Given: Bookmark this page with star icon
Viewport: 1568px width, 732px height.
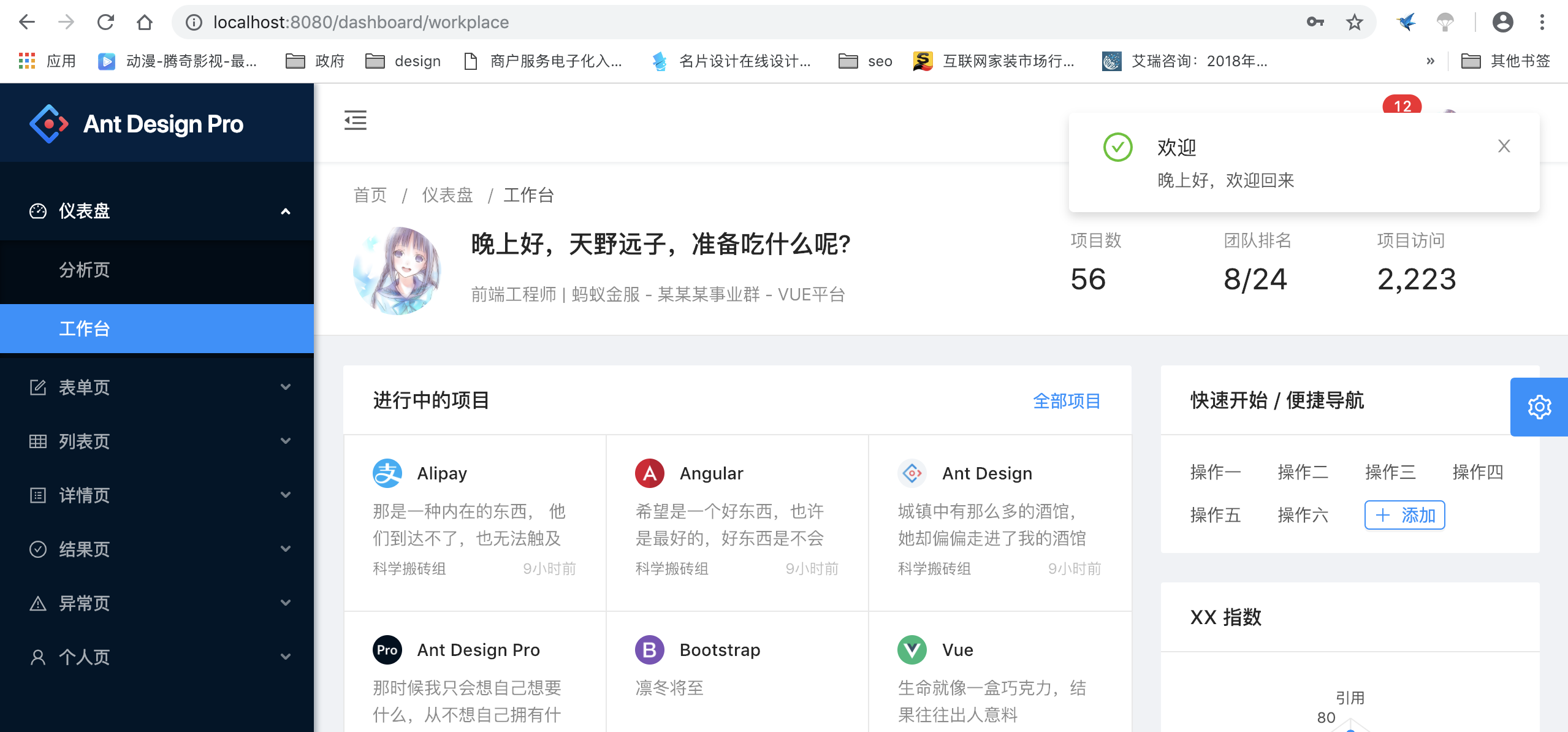Looking at the screenshot, I should point(1354,23).
